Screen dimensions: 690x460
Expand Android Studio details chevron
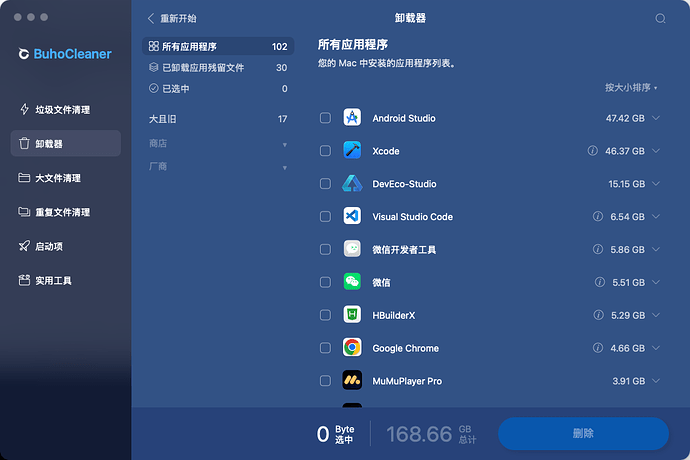point(656,118)
